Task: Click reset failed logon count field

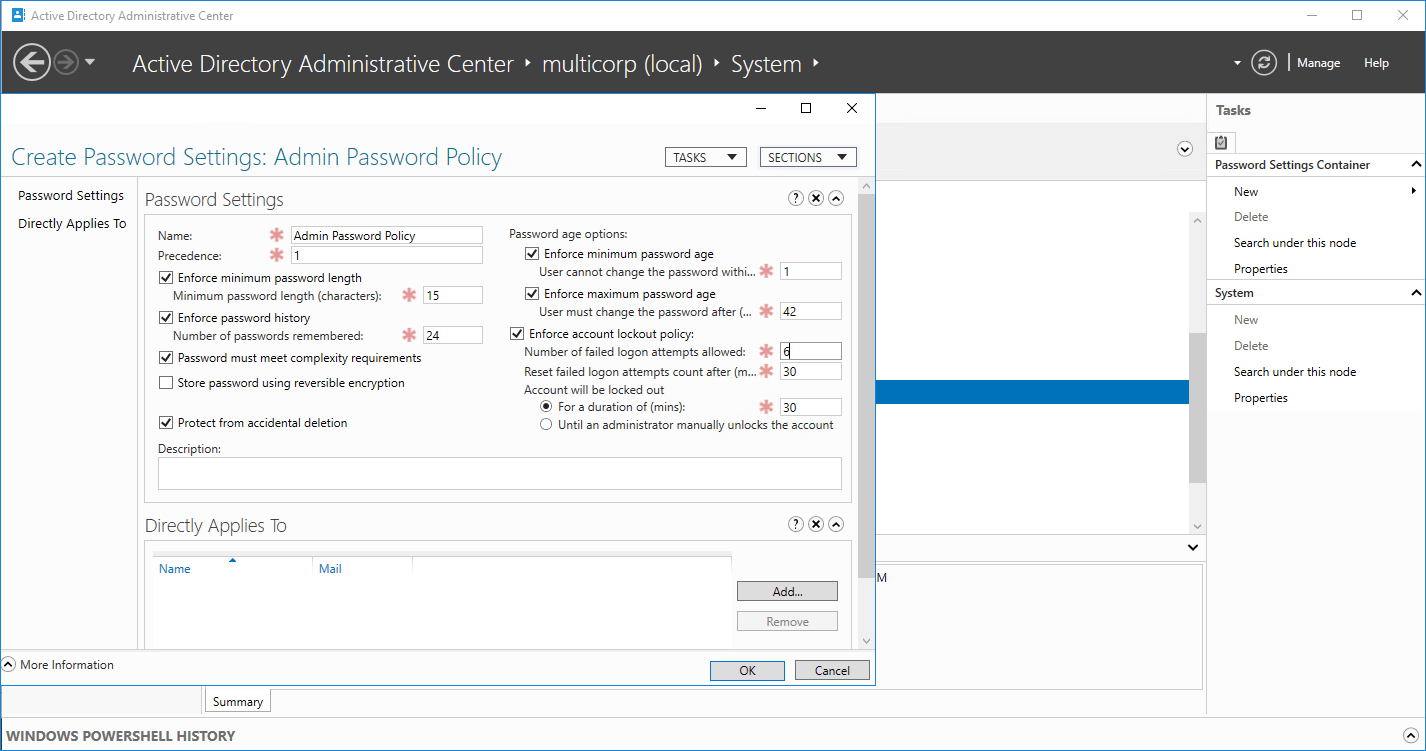Action: click(811, 371)
